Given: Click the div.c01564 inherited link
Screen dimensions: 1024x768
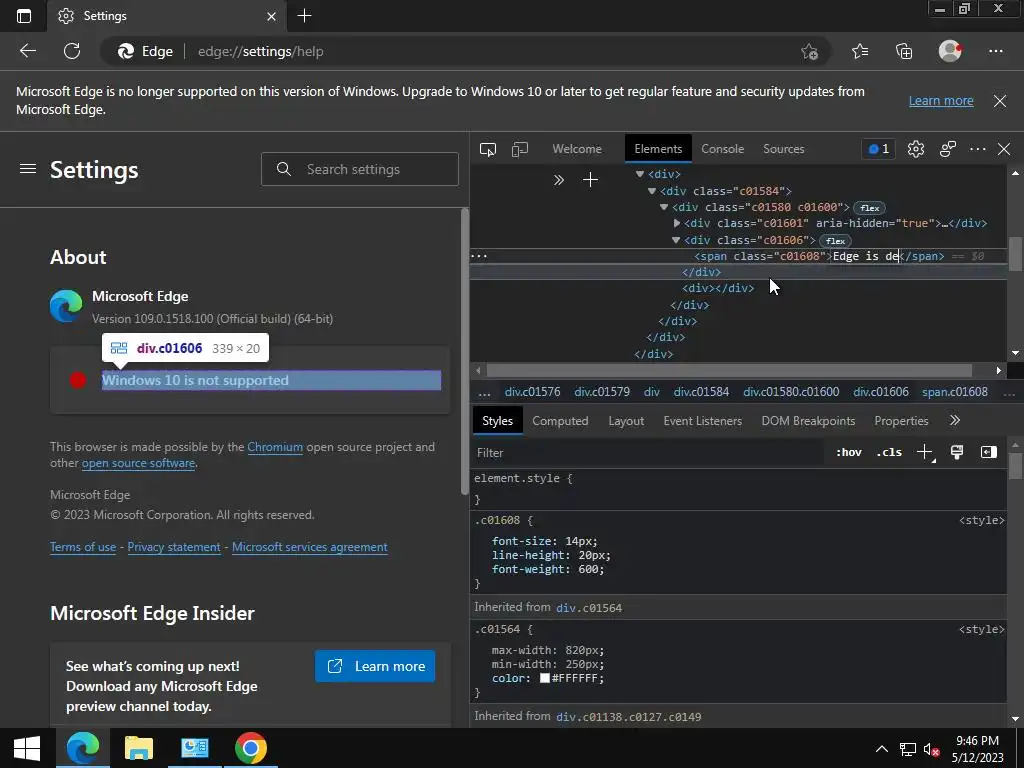Looking at the screenshot, I should (588, 607).
